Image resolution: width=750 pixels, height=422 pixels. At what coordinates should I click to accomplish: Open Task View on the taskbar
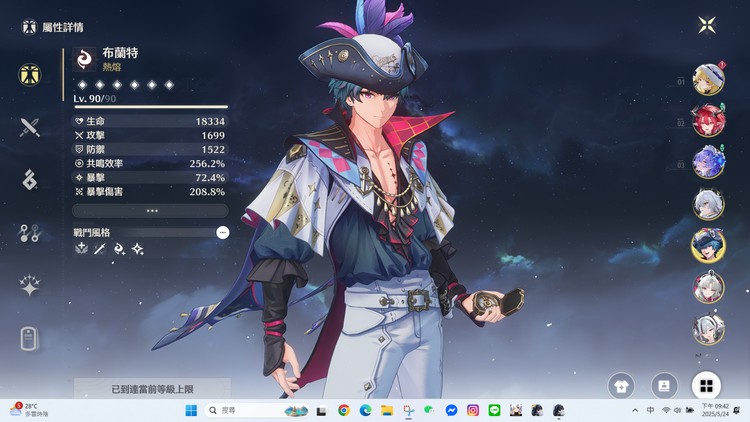tap(321, 411)
